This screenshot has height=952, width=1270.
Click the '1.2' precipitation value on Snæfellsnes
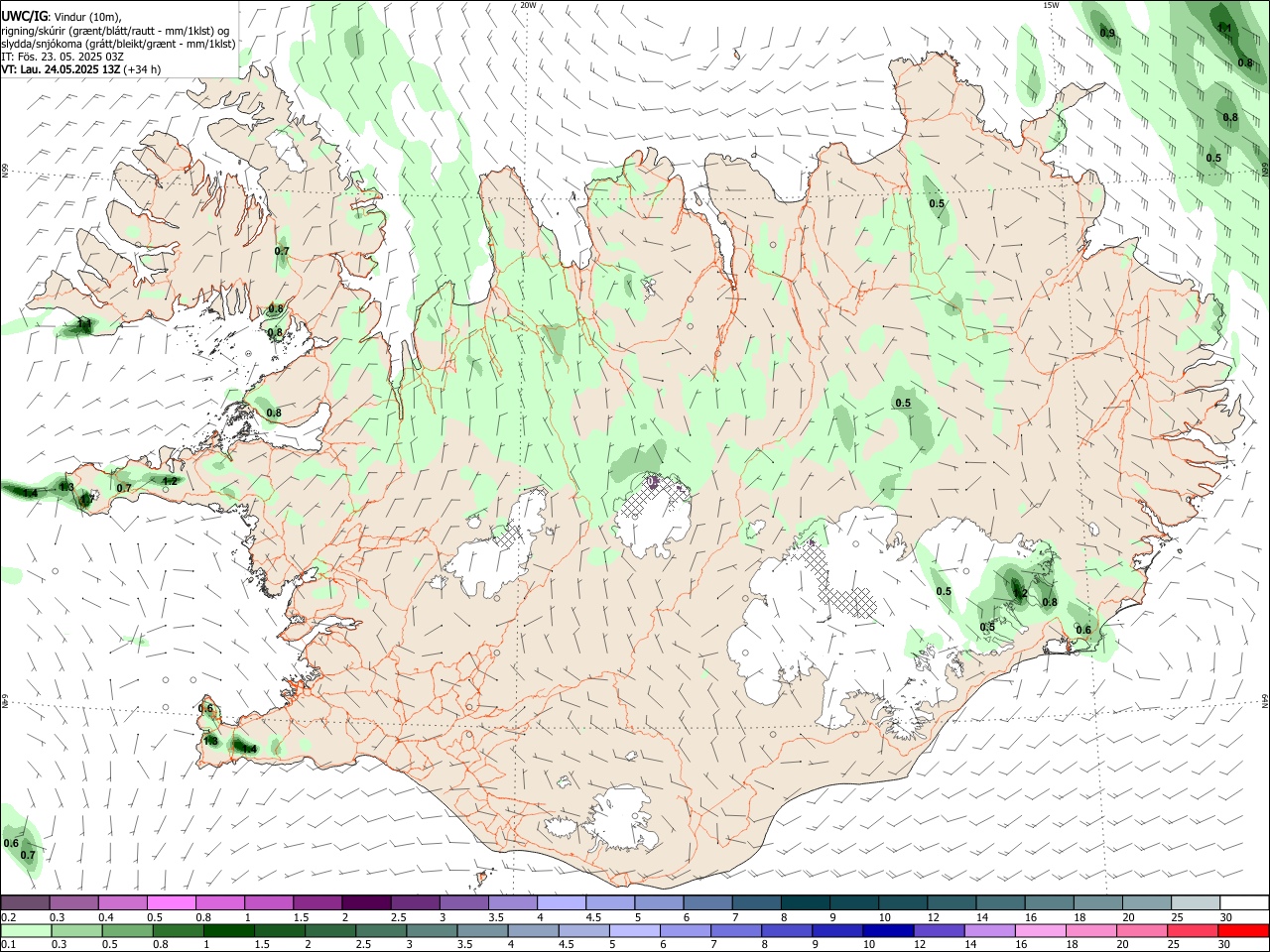click(170, 481)
